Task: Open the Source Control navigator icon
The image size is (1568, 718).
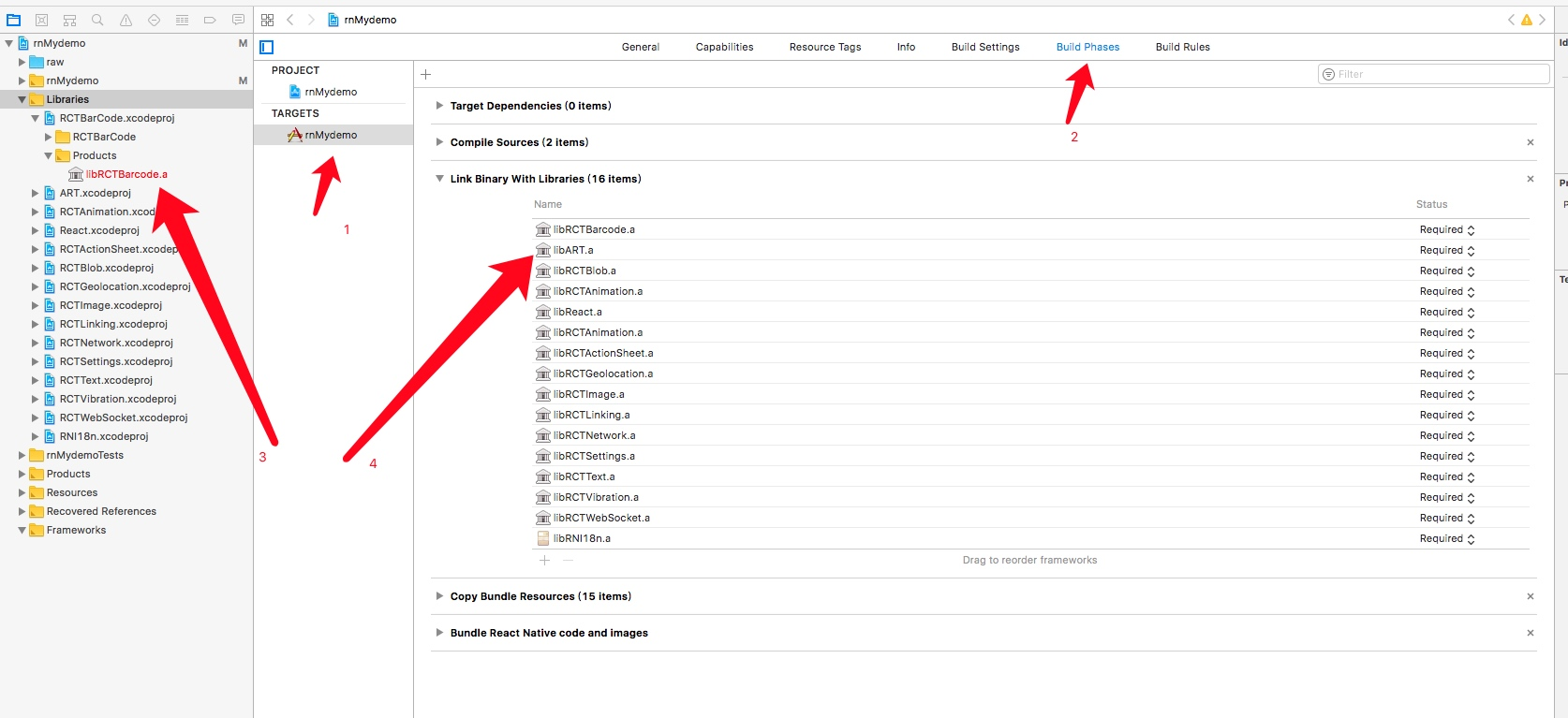Action: click(x=41, y=20)
